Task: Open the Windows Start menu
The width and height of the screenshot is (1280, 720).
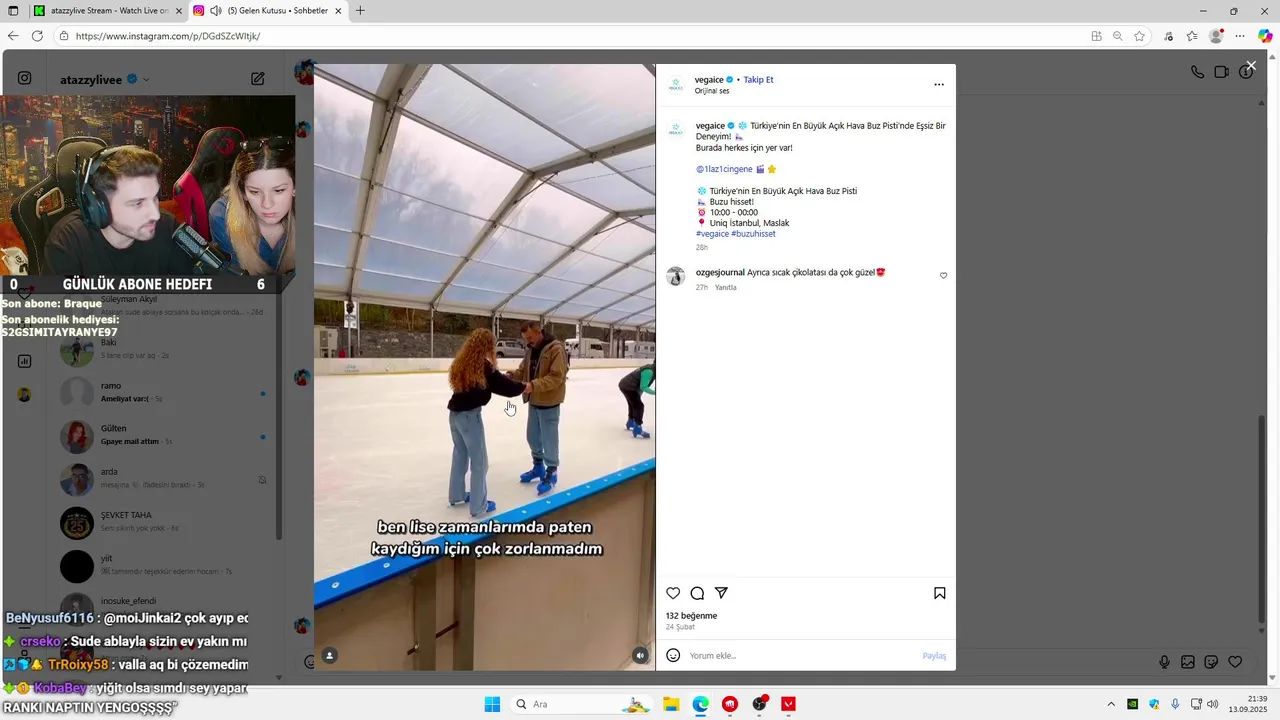Action: (x=492, y=704)
